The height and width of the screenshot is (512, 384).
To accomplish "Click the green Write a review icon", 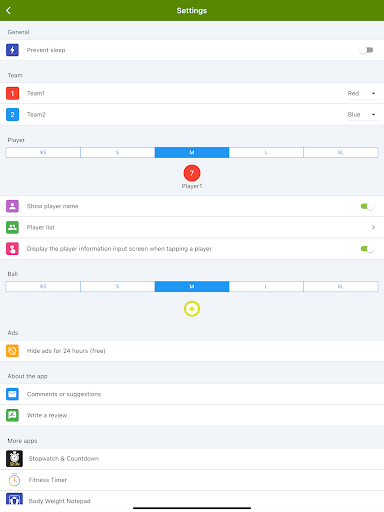I will point(12,415).
